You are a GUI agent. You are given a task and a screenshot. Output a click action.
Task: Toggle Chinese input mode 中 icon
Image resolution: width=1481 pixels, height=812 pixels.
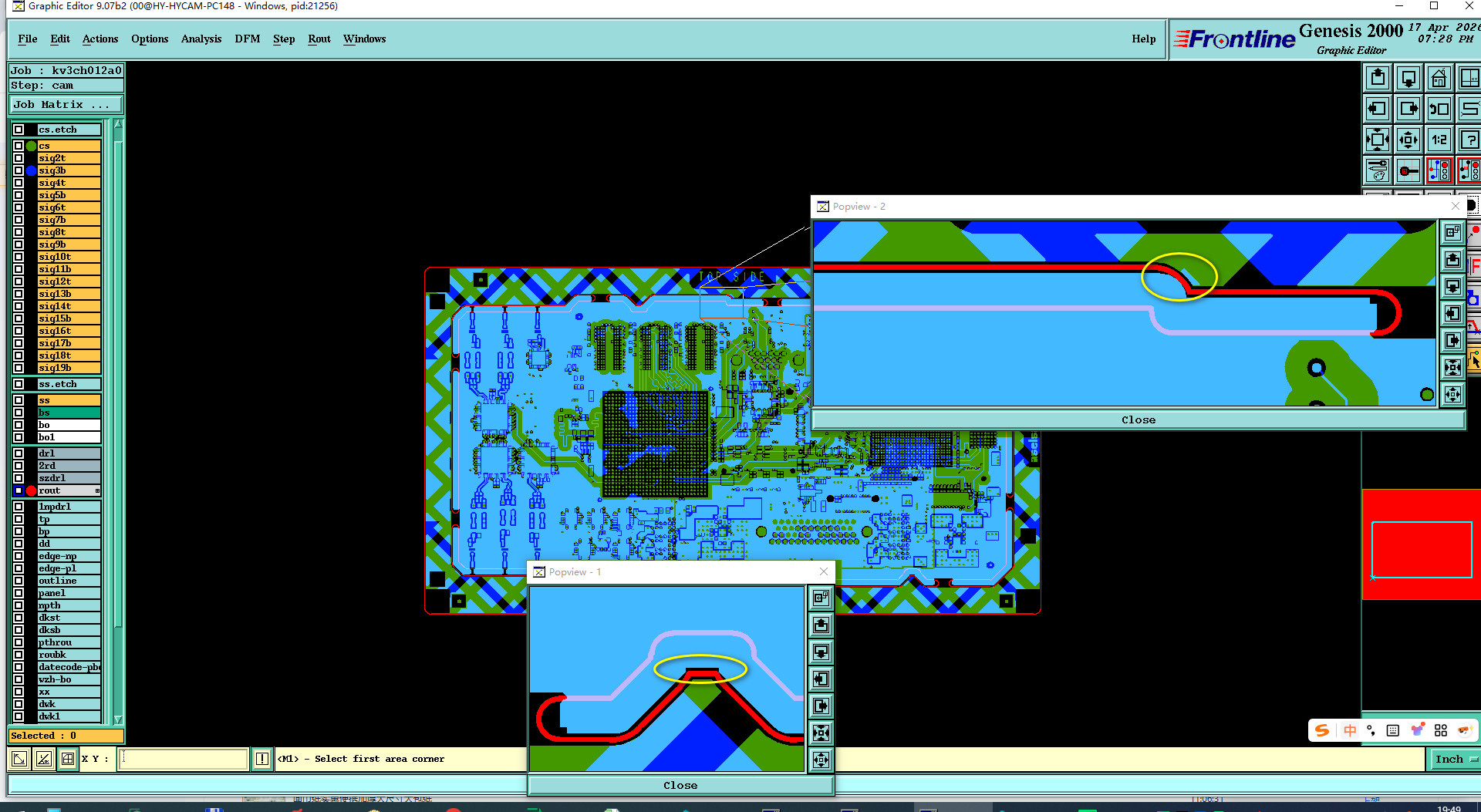point(1349,730)
